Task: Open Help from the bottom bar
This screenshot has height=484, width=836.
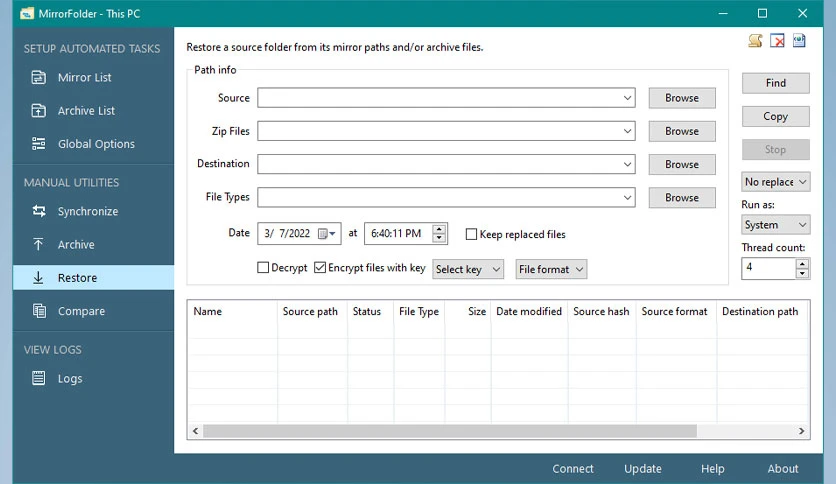Action: point(712,469)
